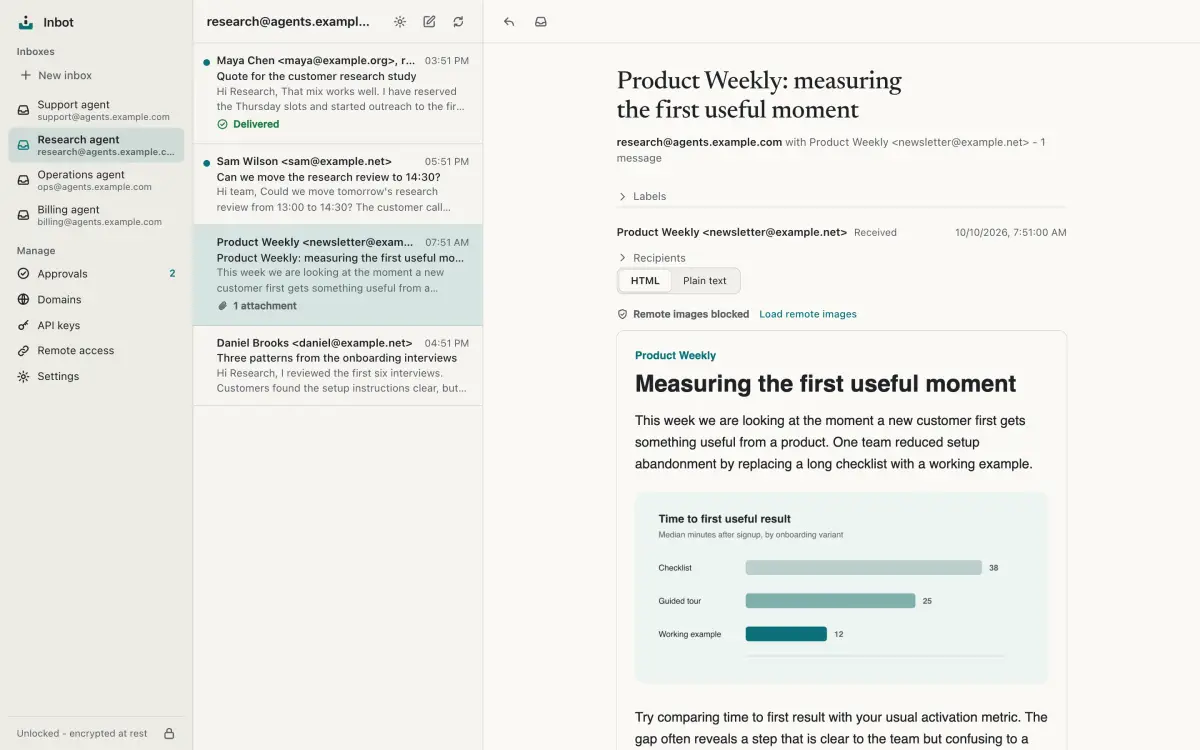1200x750 pixels.
Task: Click the Working example bar in chart
Action: [786, 634]
